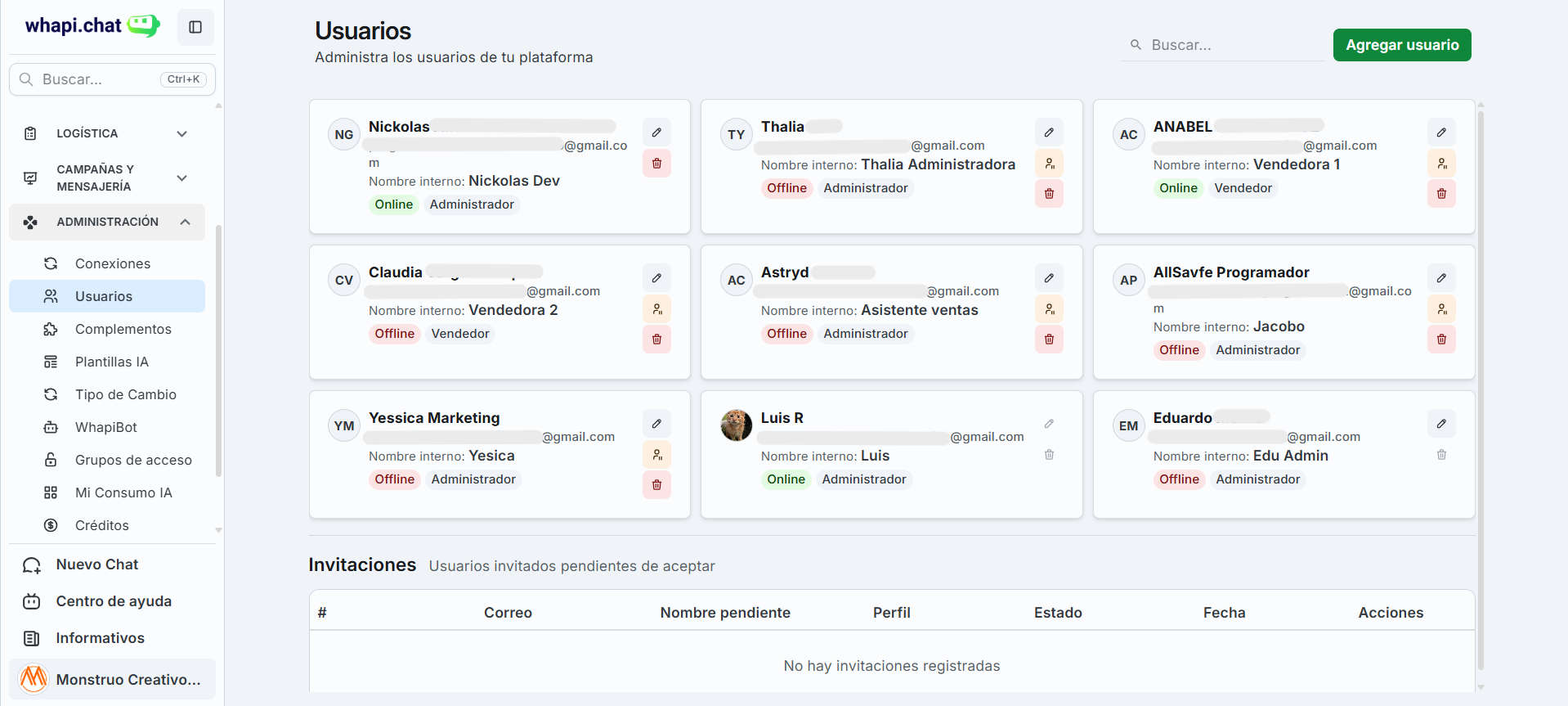This screenshot has height=706, width=1568.
Task: Open Centro de ayuda
Action: click(112, 601)
